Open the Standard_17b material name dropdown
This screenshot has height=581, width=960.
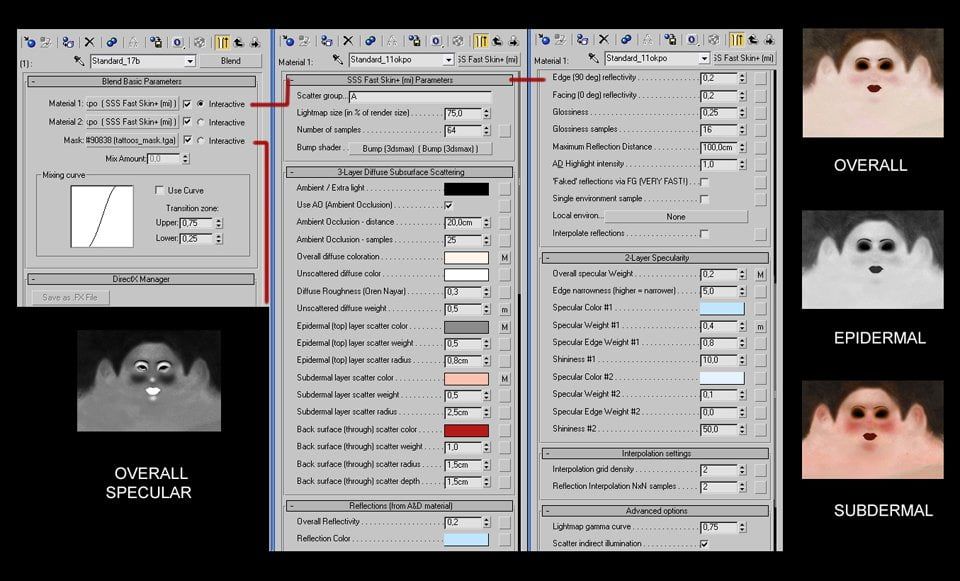pyautogui.click(x=190, y=61)
